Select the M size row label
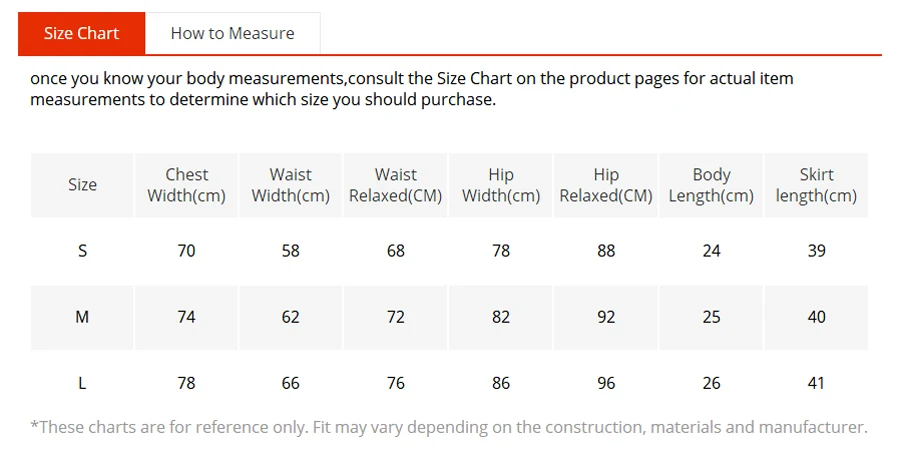 click(82, 317)
